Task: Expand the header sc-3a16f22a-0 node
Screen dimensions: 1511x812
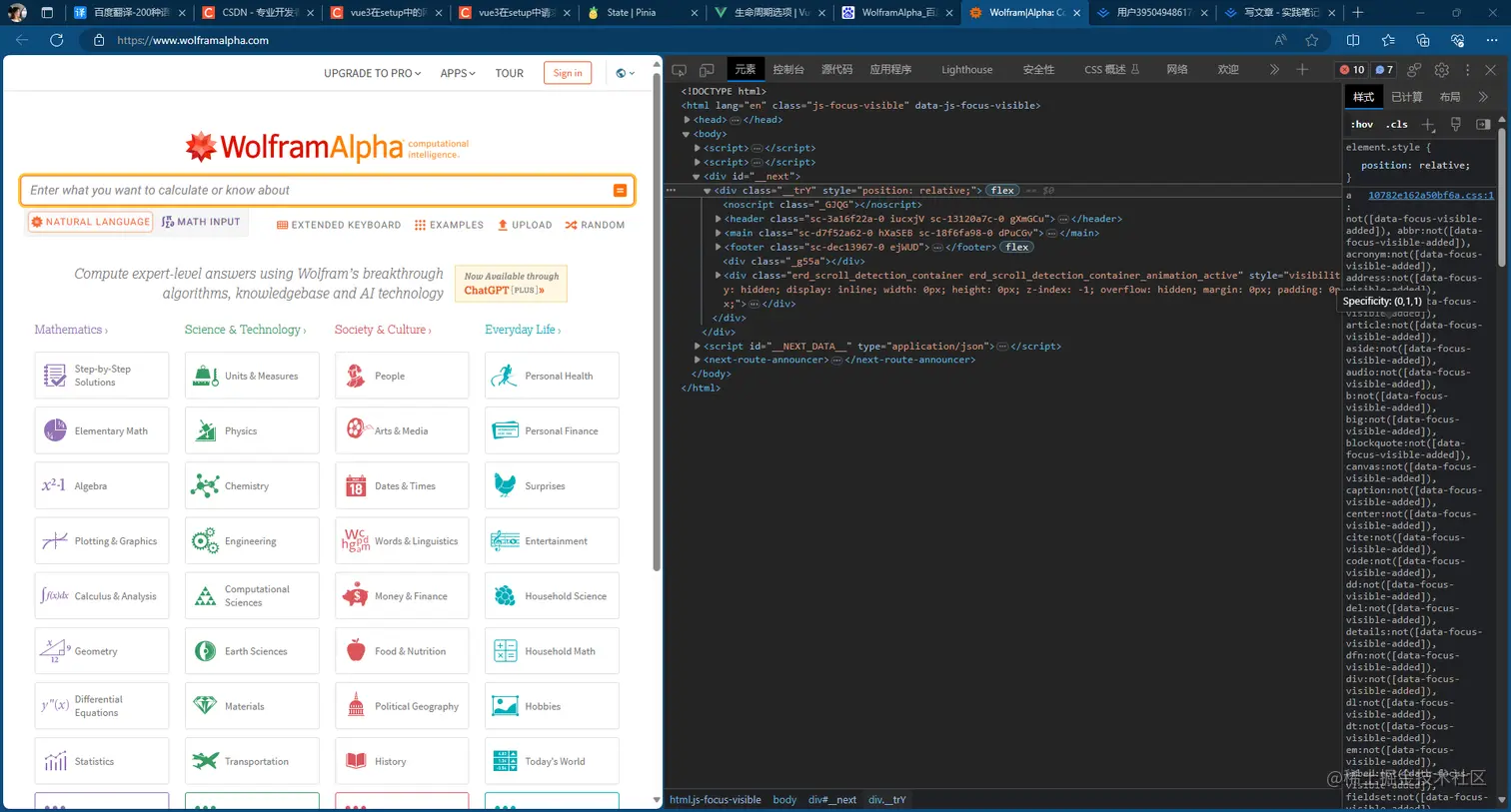Action: (x=718, y=219)
